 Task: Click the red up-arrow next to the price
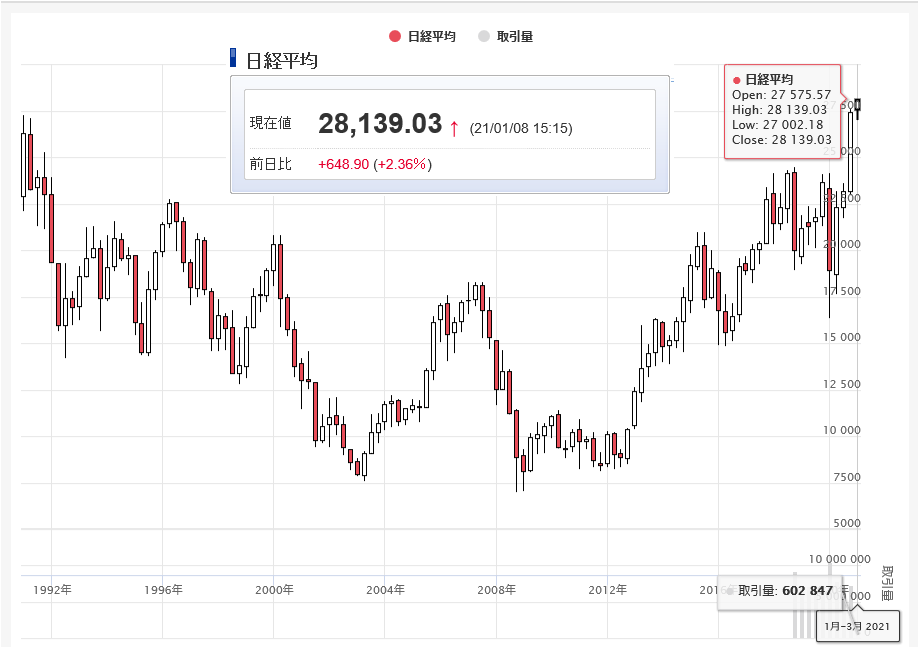click(x=454, y=128)
